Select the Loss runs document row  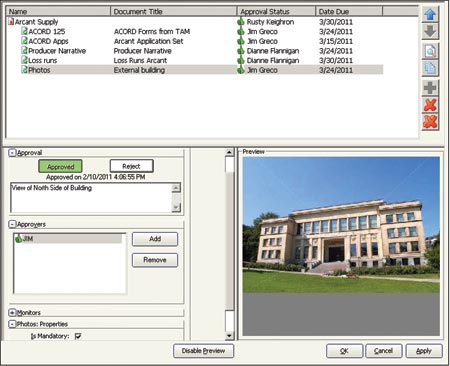coord(194,60)
